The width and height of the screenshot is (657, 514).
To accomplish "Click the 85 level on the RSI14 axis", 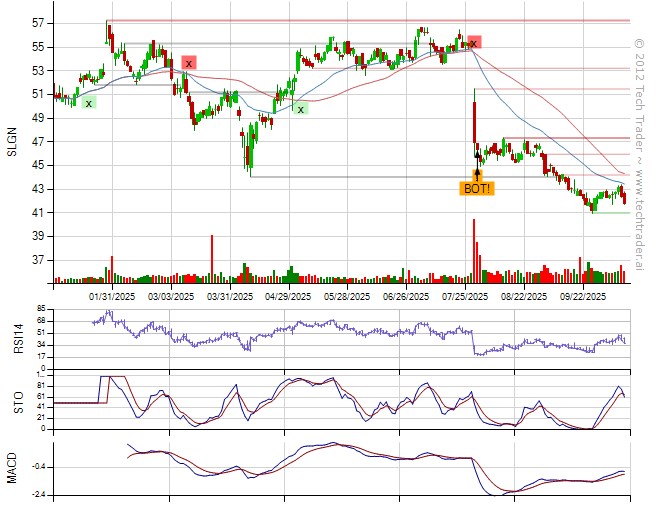I will click(41, 308).
